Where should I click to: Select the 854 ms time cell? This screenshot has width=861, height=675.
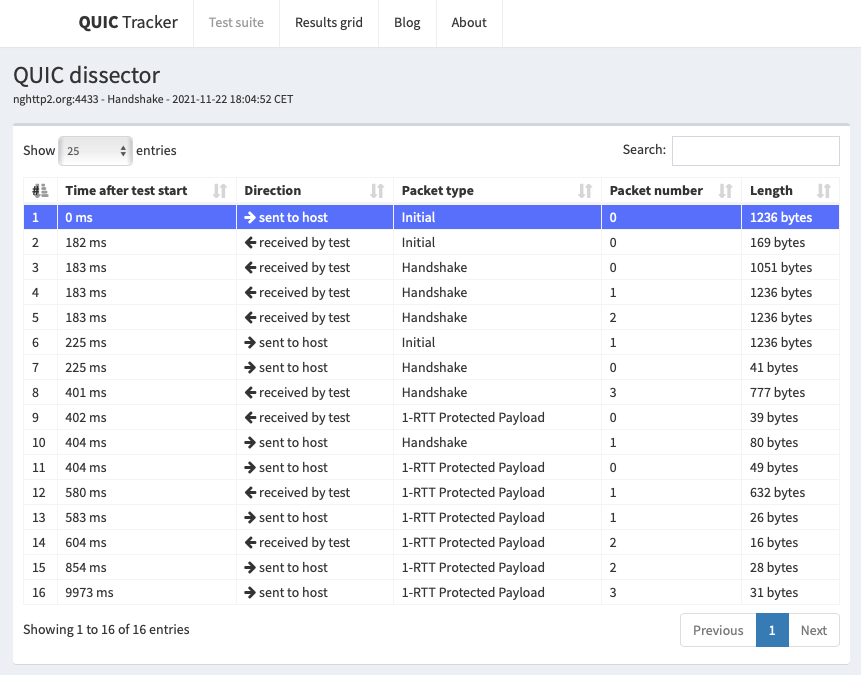click(x=147, y=567)
